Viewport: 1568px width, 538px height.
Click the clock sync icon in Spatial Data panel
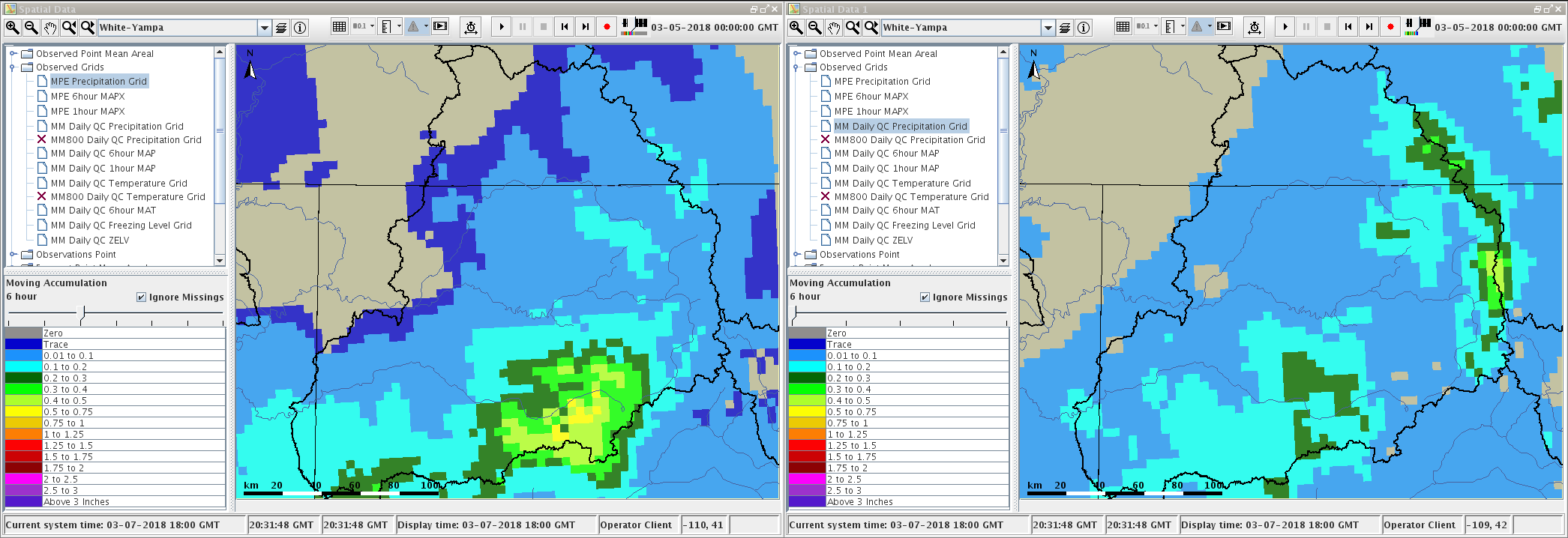[x=471, y=28]
